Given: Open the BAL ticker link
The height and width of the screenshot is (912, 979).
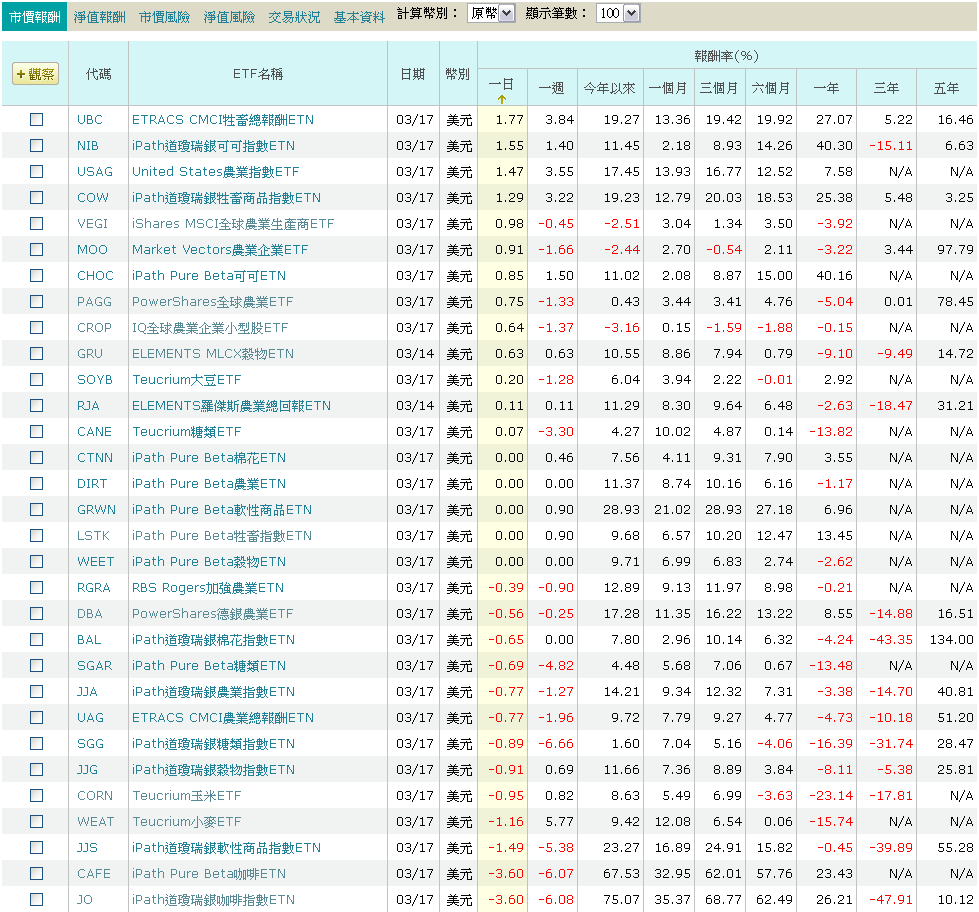Looking at the screenshot, I should point(89,639).
